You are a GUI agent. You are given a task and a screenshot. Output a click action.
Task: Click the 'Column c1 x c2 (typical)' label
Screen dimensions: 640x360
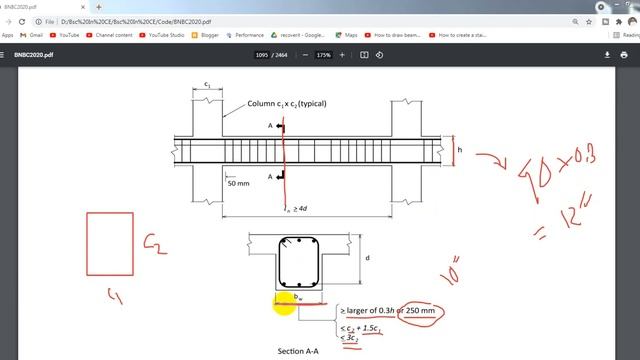(x=287, y=104)
